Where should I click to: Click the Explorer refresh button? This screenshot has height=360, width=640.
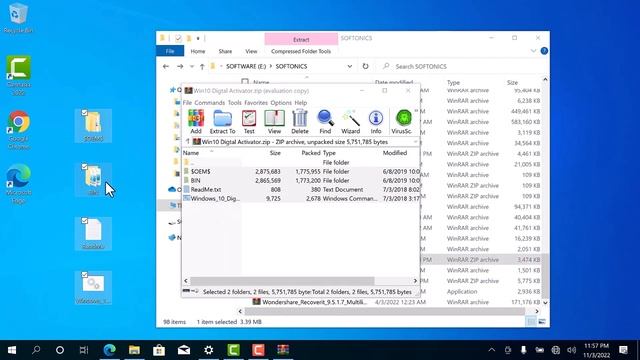point(365,66)
